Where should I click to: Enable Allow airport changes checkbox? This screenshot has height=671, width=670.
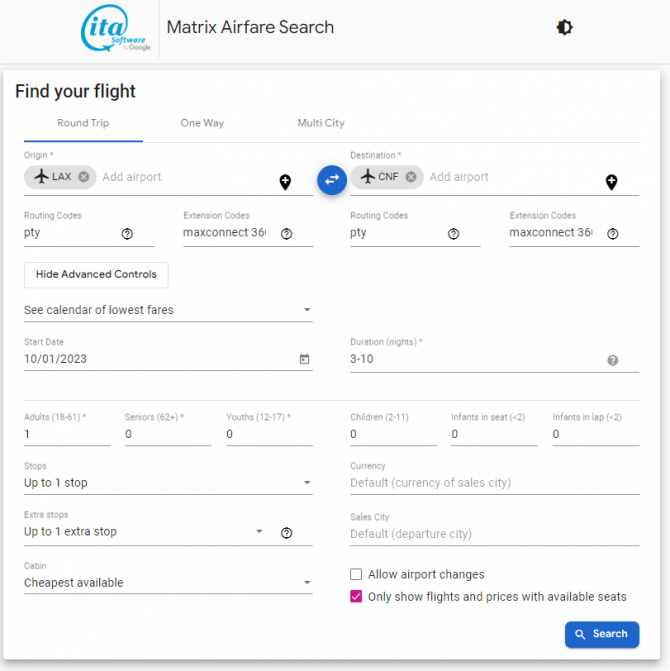(x=356, y=574)
